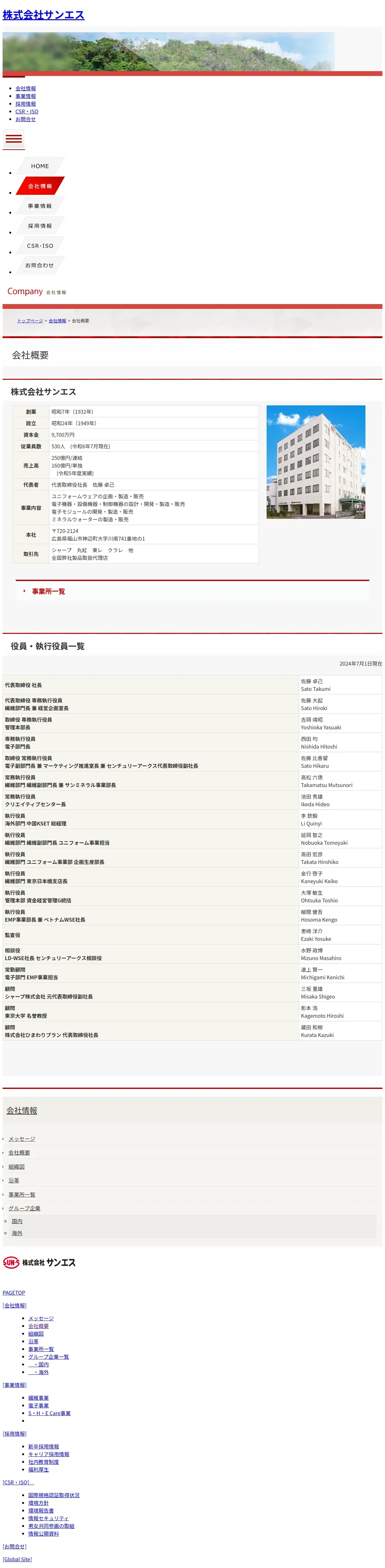Click the footer 男女共同参画の取組 link
The width and height of the screenshot is (385, 1568).
pyautogui.click(x=51, y=1526)
